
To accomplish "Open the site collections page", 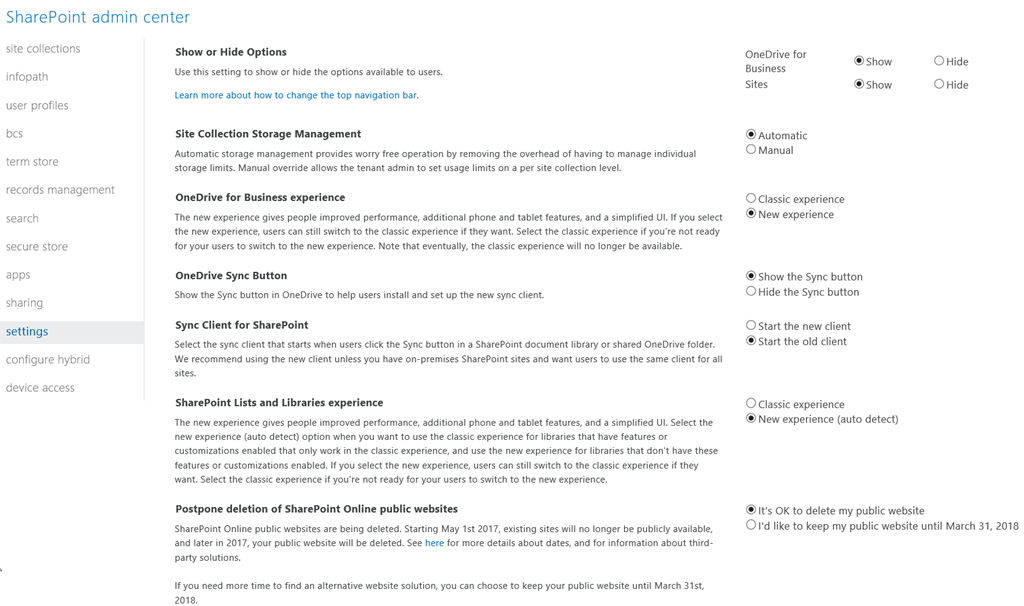I will click(43, 48).
